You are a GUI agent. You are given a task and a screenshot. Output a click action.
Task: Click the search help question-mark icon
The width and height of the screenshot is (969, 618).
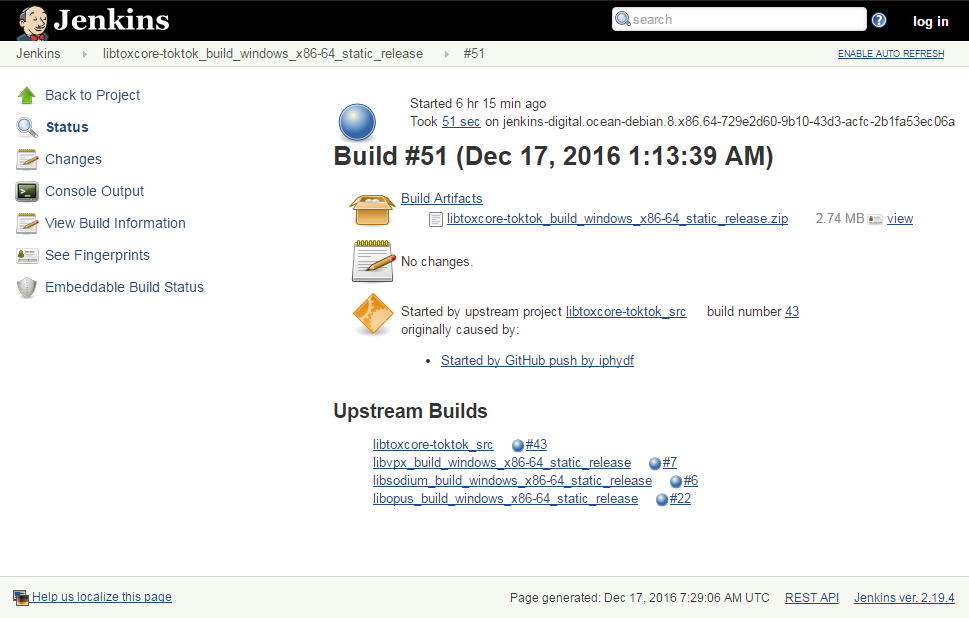tap(879, 20)
